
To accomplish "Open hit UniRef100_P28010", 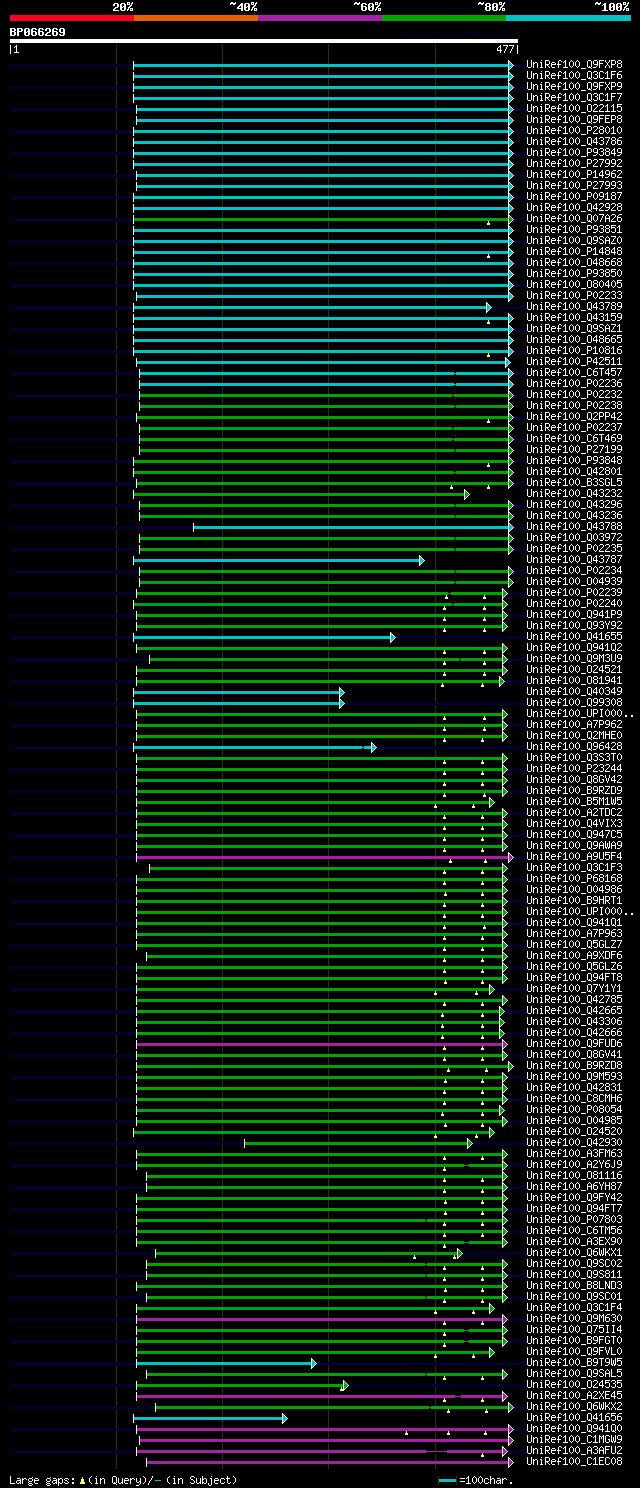I will coord(574,131).
